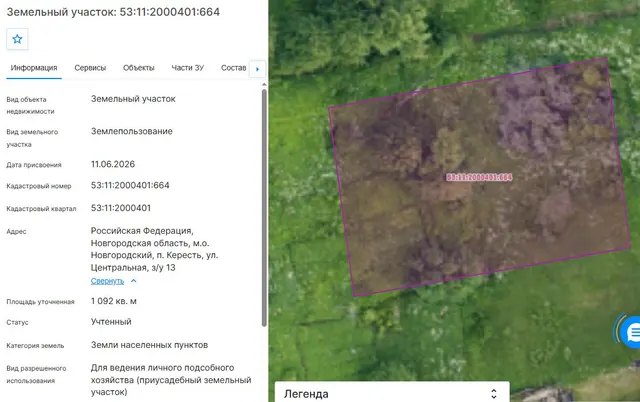The image size is (640, 402).
Task: Click the heading Земельный участок: 53:11:2000401:664
Action: [x=113, y=12]
